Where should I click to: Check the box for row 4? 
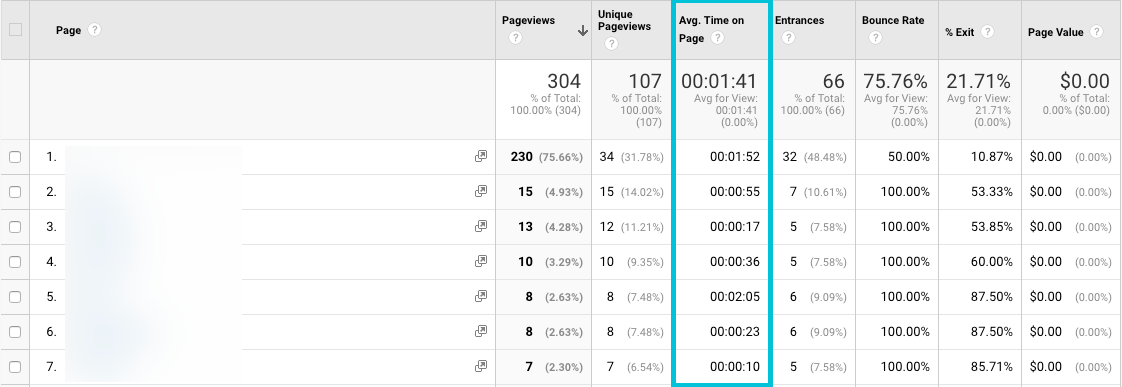click(15, 263)
